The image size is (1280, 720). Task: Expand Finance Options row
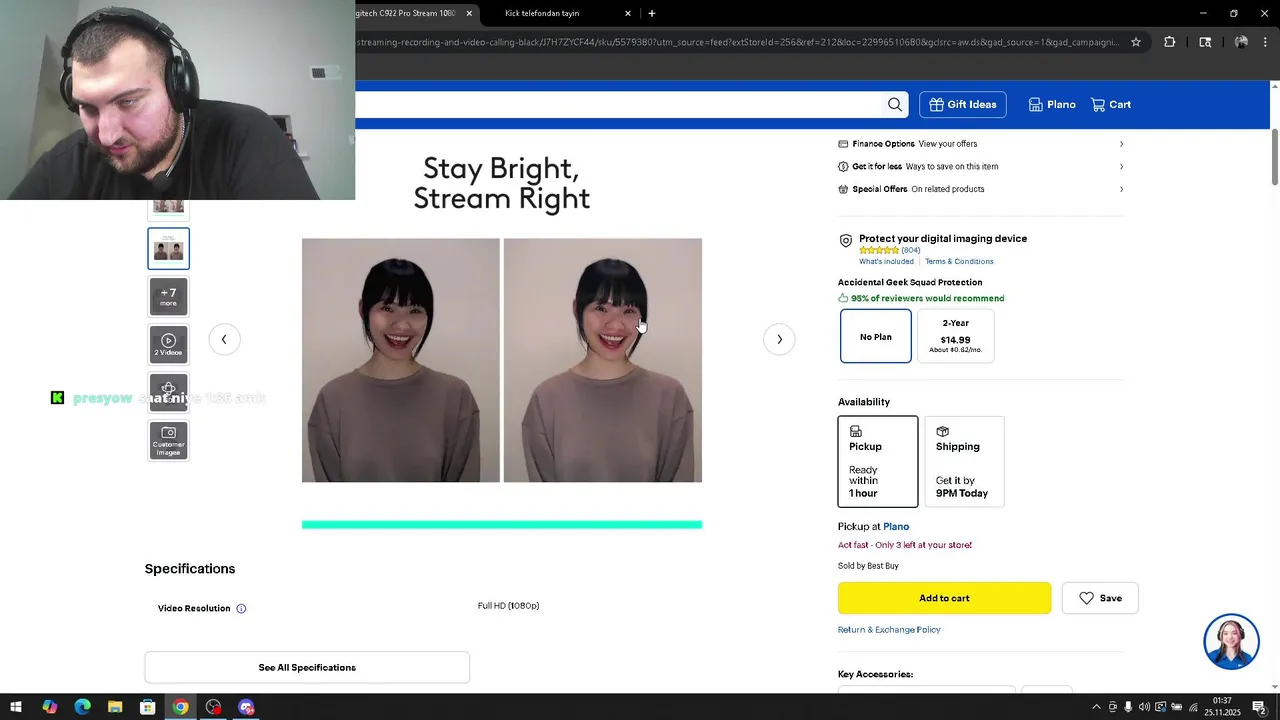(980, 144)
